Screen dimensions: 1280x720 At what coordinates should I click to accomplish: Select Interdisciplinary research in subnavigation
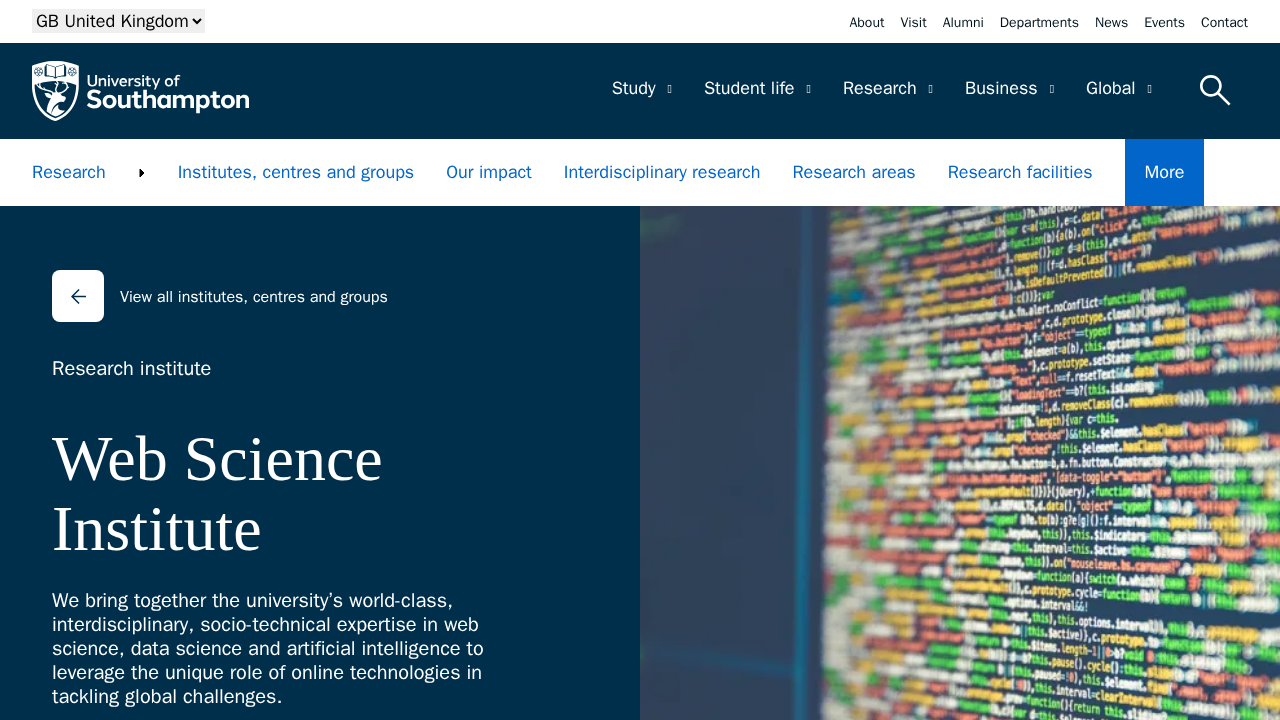tap(662, 172)
